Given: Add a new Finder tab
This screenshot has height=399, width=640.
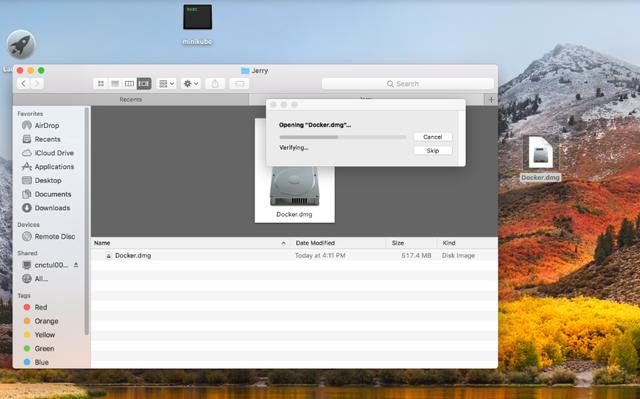Looking at the screenshot, I should (x=491, y=100).
